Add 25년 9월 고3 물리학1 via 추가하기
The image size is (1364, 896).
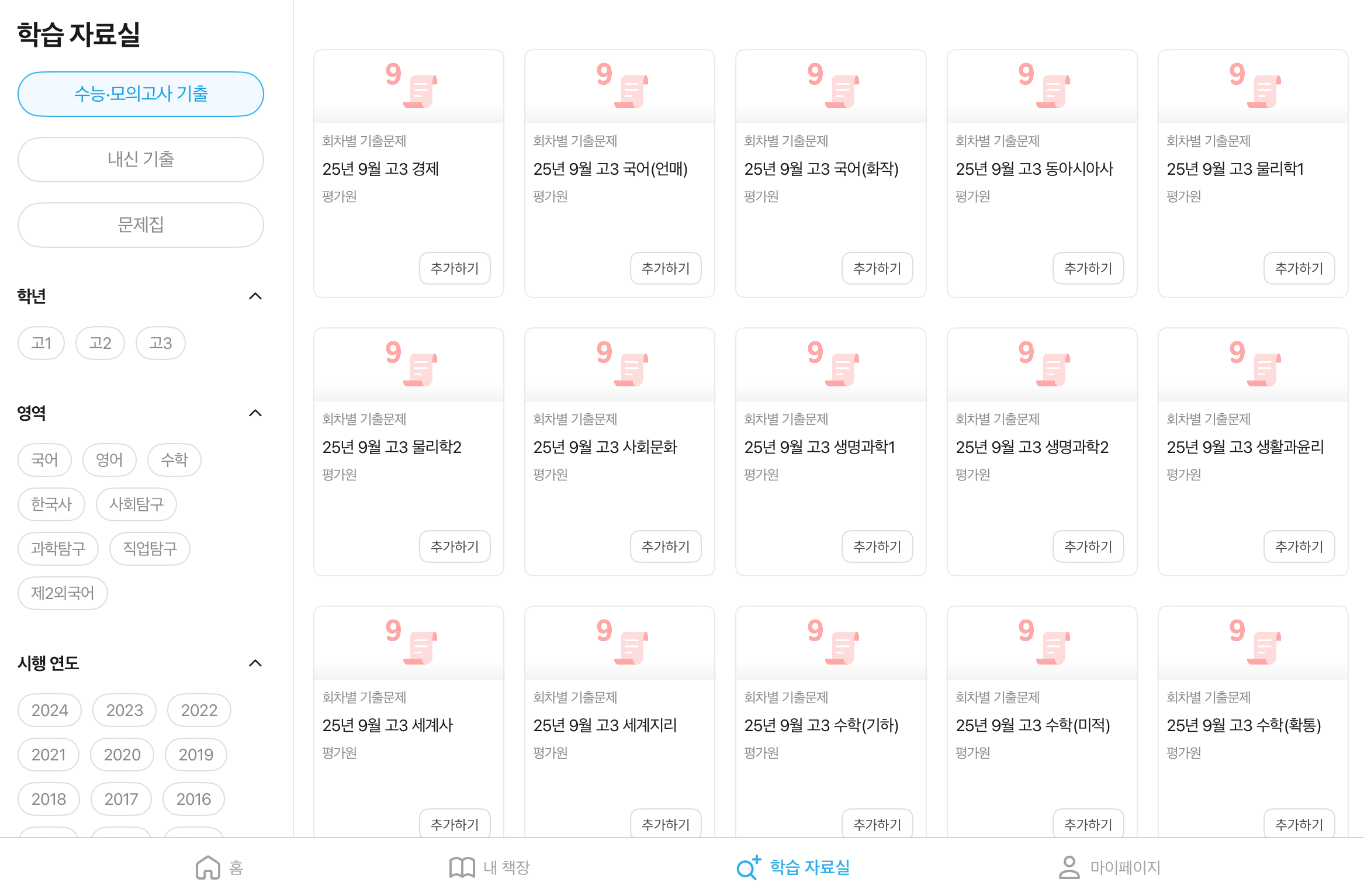(1299, 268)
